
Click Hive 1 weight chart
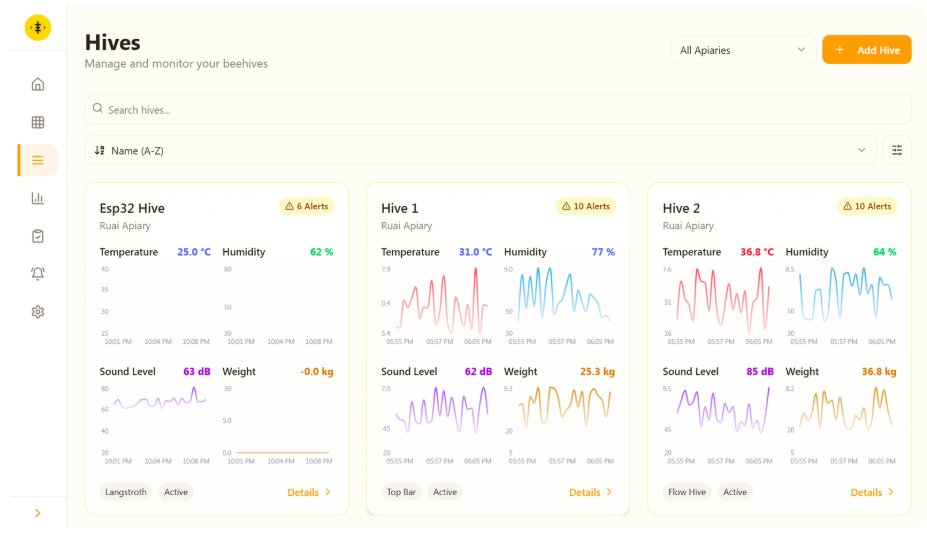(559, 424)
